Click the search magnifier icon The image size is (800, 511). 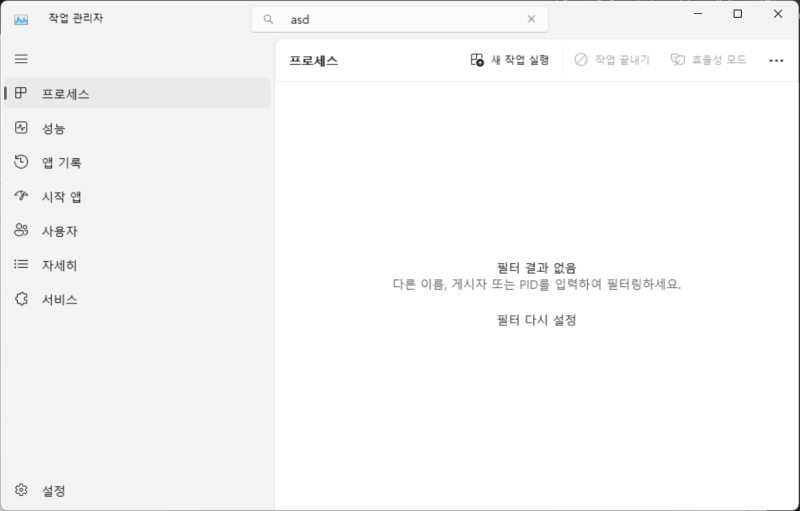pos(268,19)
